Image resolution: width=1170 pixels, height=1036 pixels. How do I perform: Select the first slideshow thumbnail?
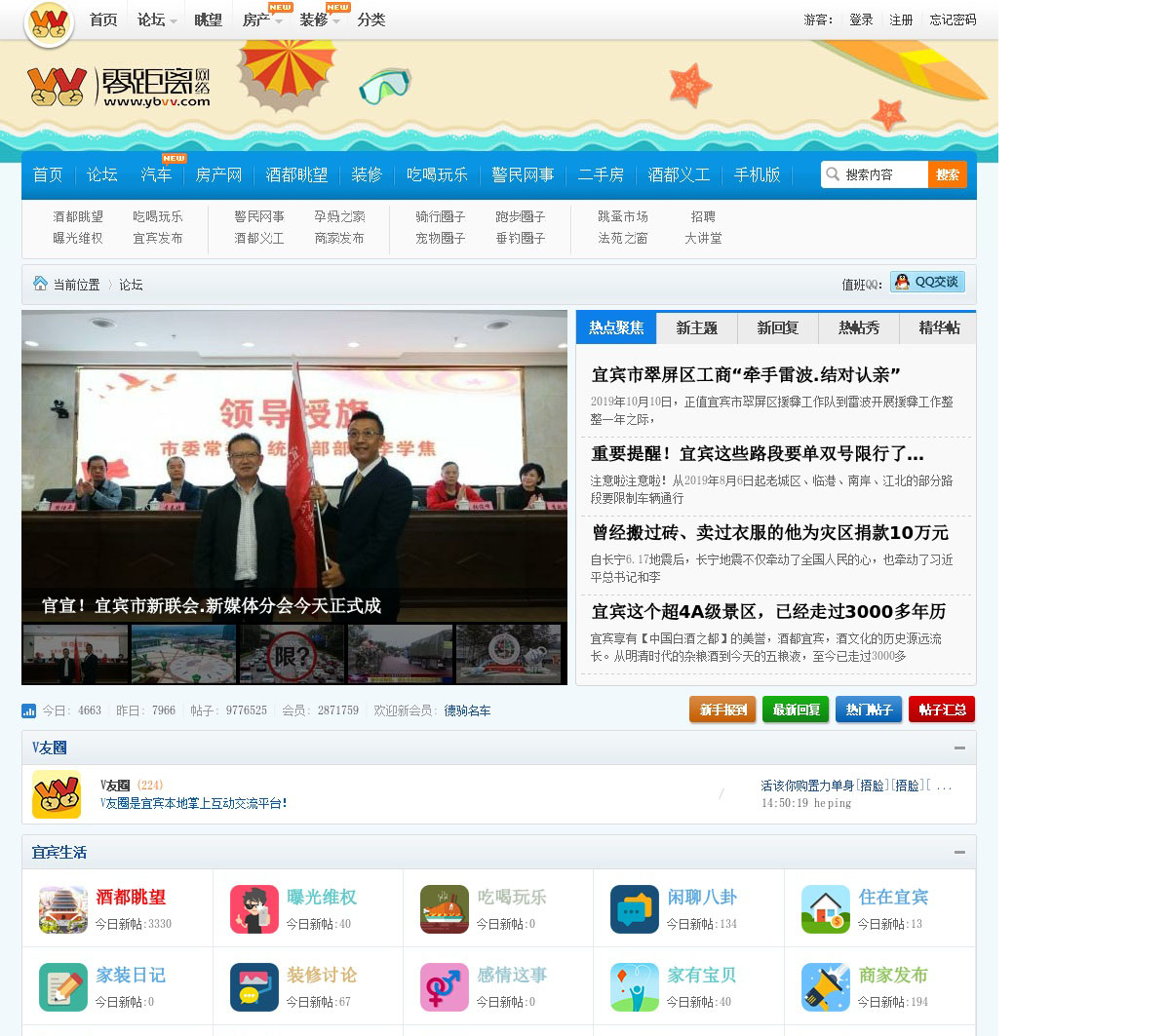click(76, 653)
